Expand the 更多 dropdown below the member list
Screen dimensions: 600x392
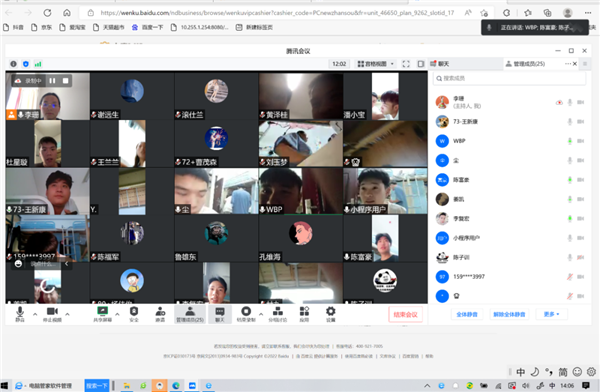click(551, 314)
